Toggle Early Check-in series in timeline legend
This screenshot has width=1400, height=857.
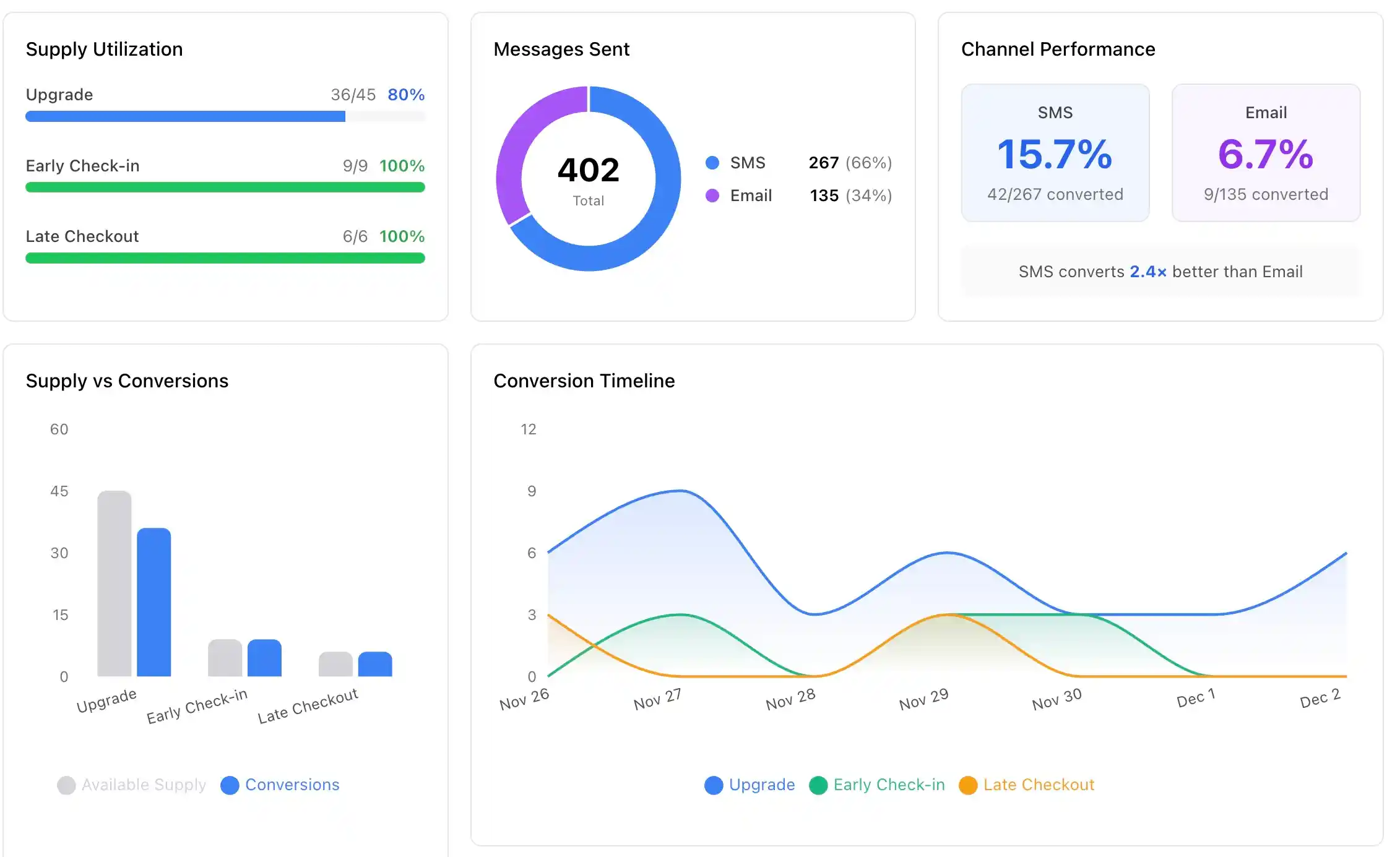click(x=876, y=785)
